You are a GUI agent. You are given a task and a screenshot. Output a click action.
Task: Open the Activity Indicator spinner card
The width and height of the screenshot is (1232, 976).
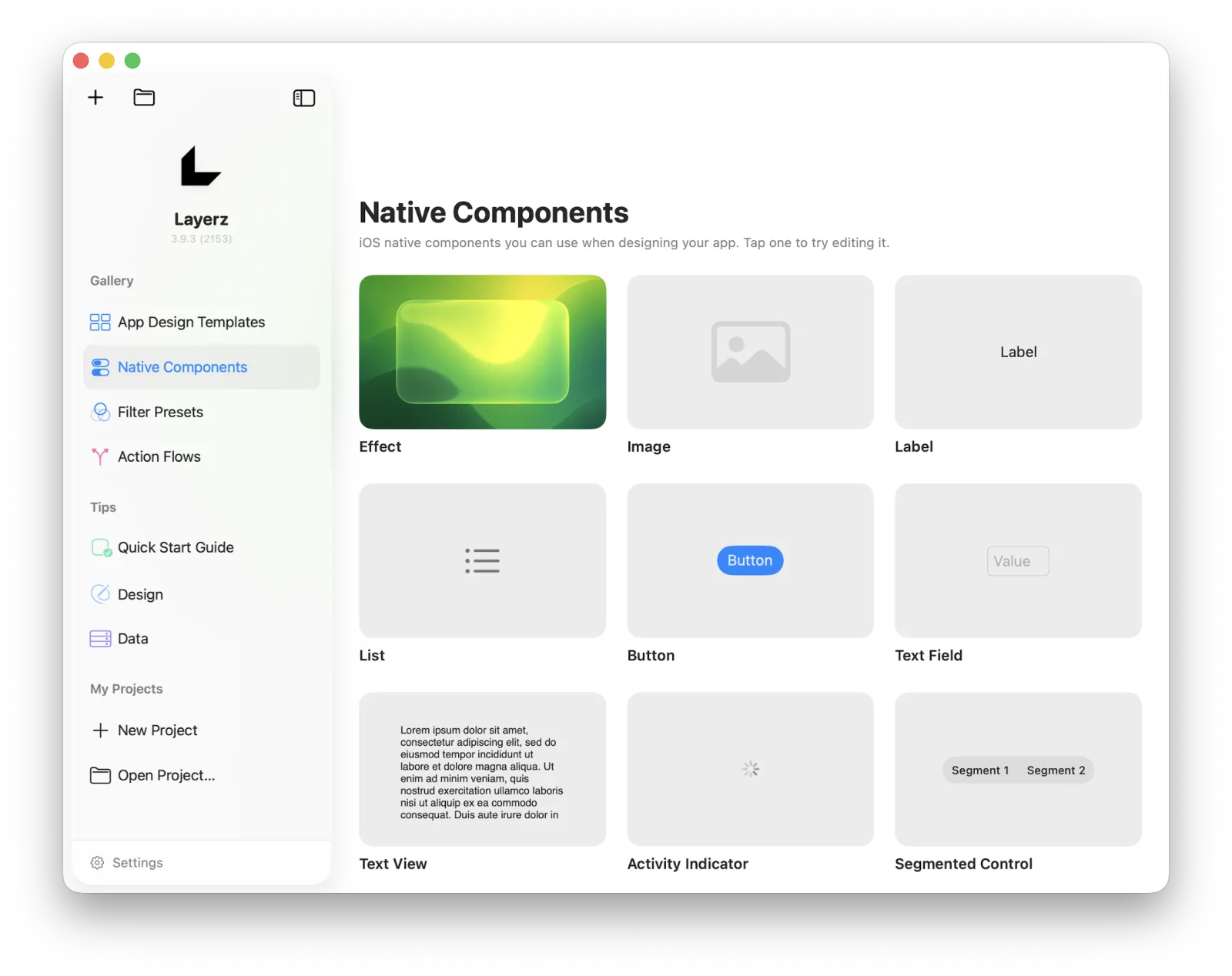(750, 769)
